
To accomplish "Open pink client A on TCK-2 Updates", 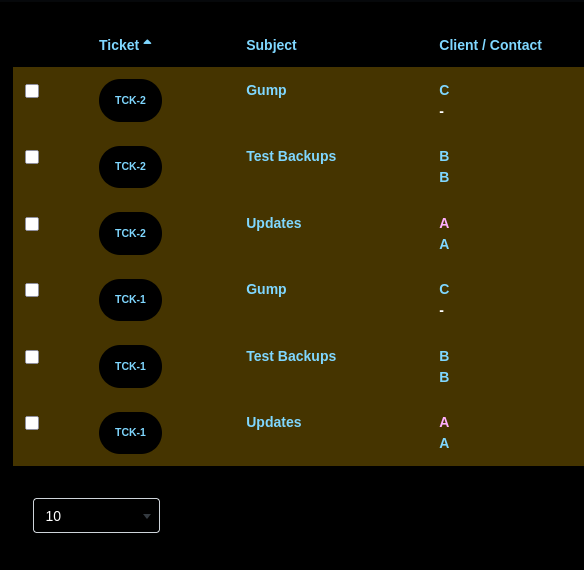I will pyautogui.click(x=444, y=223).
